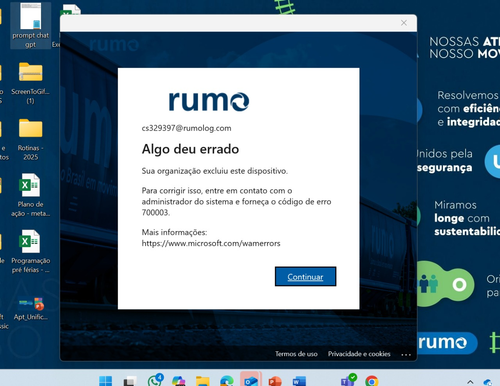This screenshot has height=386, width=500.
Task: Click the error code 700003 text
Action: (x=156, y=212)
